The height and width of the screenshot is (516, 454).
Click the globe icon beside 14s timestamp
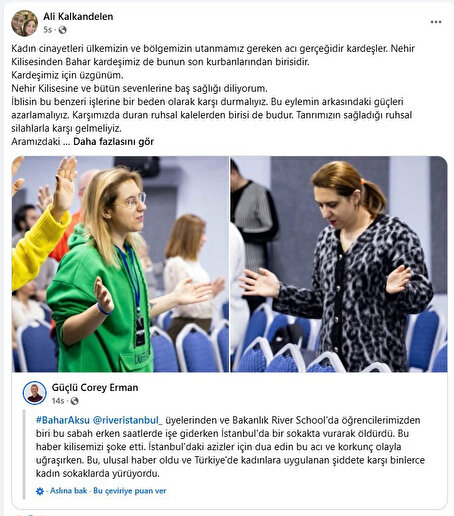point(74,401)
